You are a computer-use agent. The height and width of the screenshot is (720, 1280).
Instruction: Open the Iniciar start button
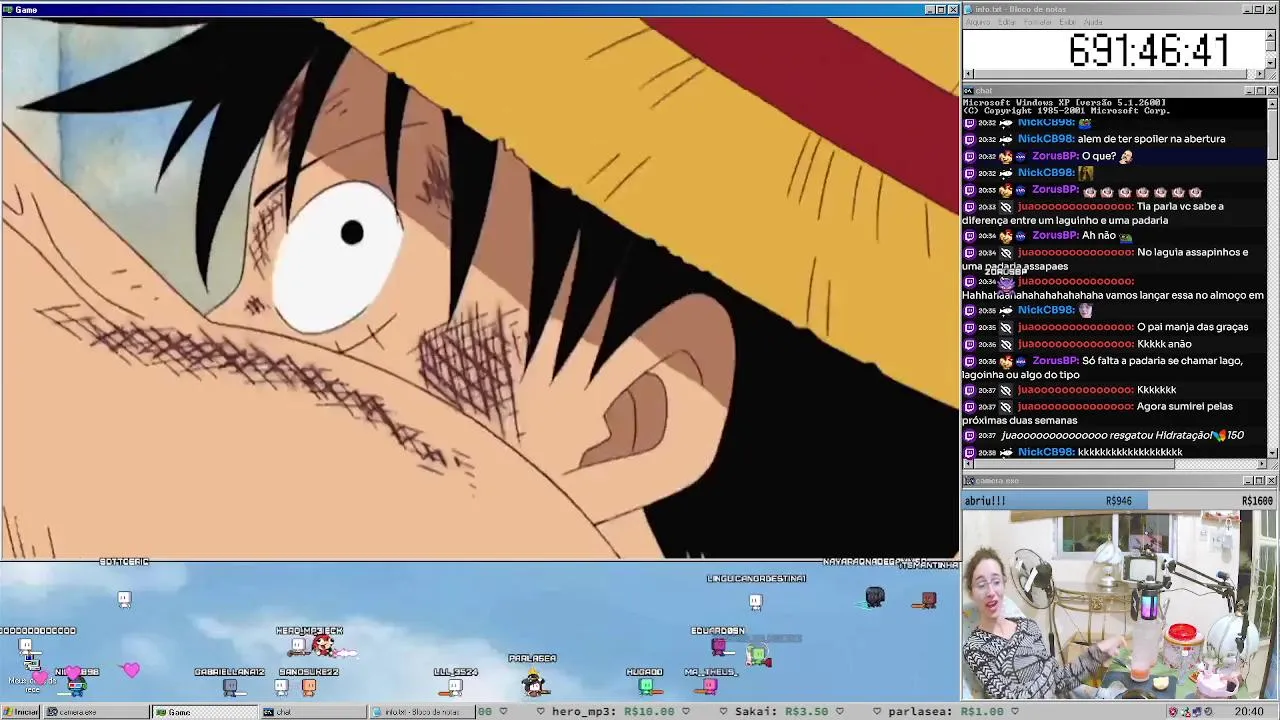20,712
